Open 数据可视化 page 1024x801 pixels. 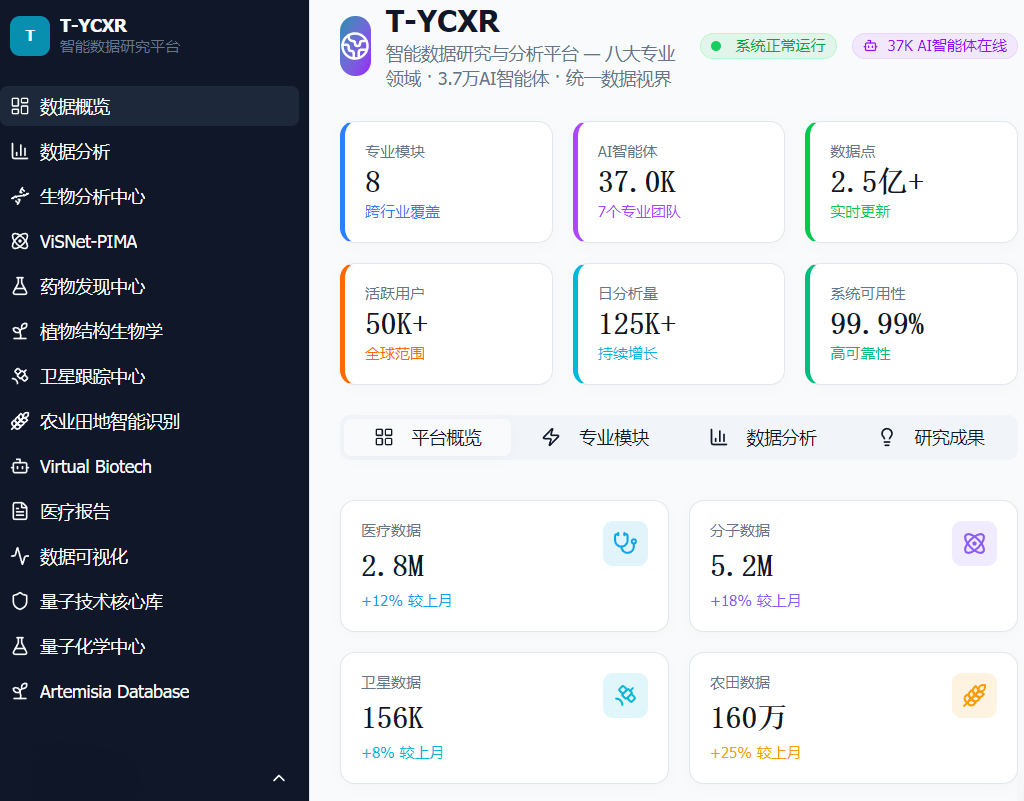(x=150, y=556)
